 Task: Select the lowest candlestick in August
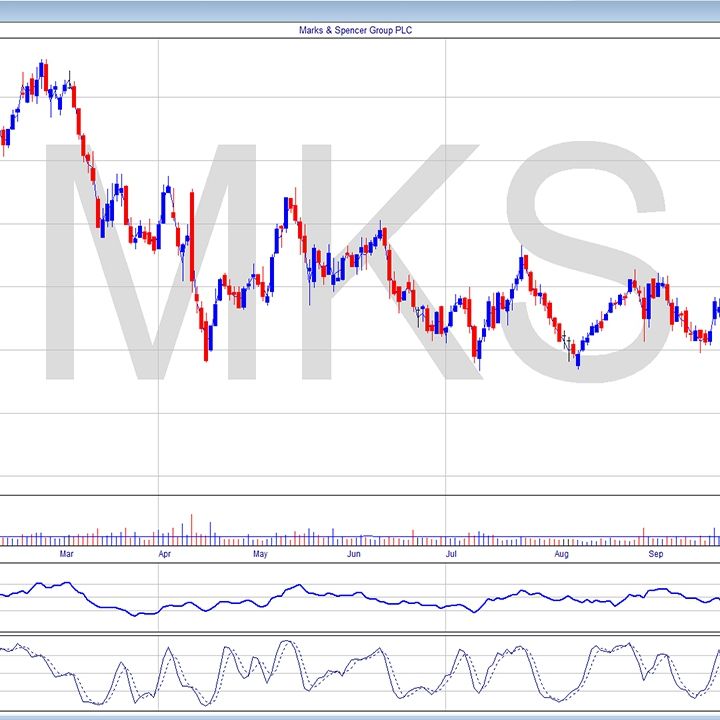click(x=578, y=358)
